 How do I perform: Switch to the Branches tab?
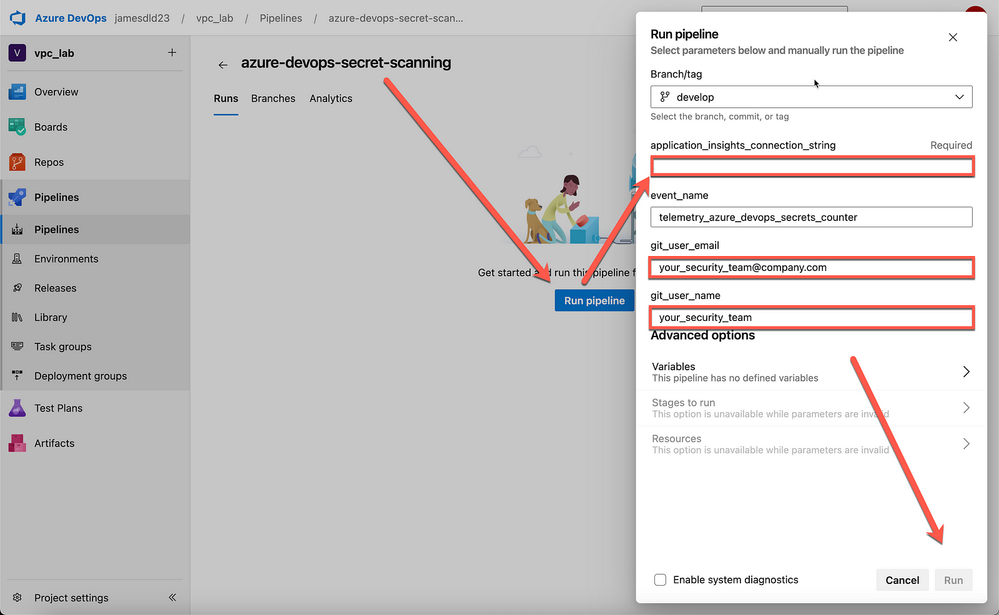click(x=273, y=98)
